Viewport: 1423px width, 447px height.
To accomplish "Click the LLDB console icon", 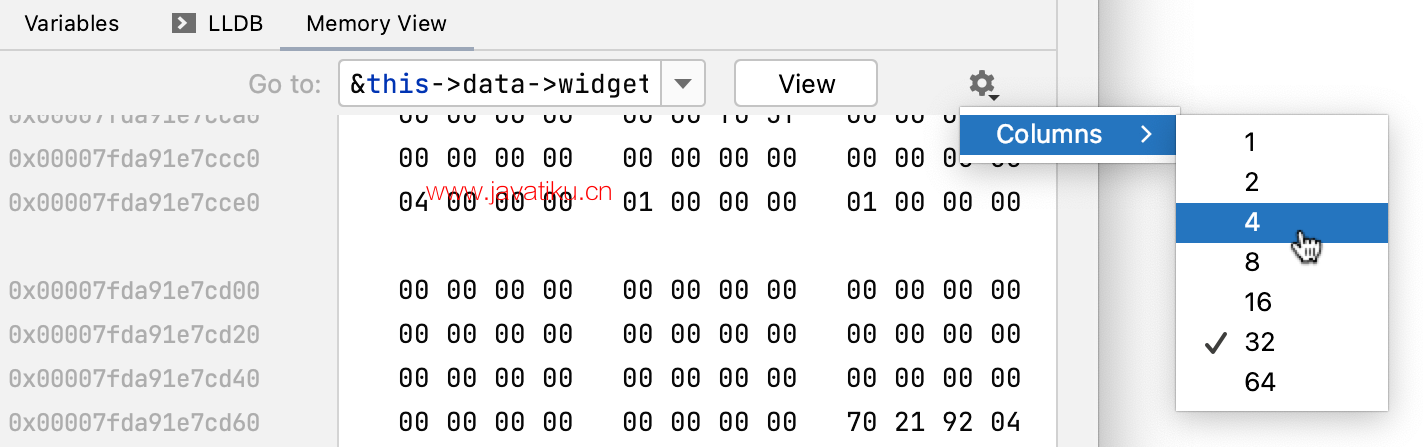I will point(183,23).
